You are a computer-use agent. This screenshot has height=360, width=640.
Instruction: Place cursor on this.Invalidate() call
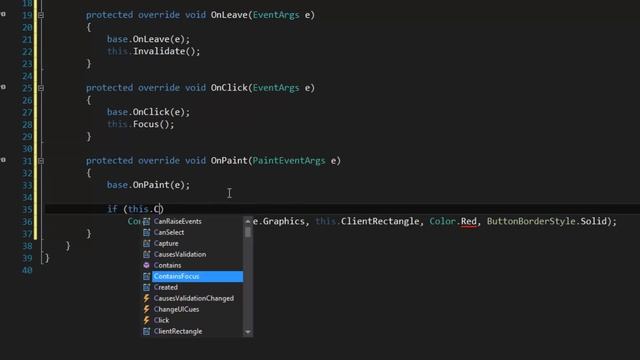click(x=153, y=51)
